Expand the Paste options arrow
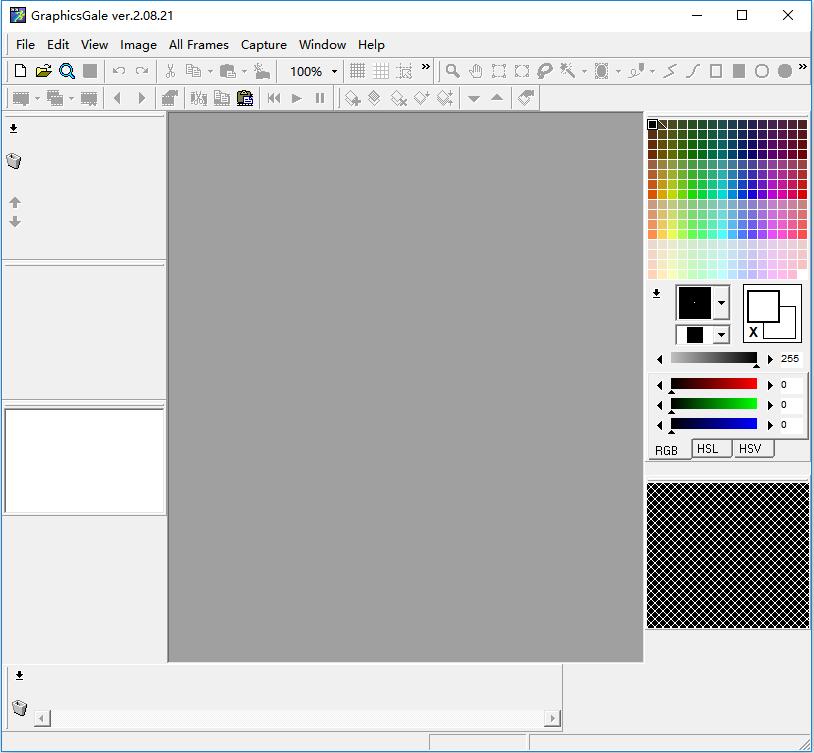 point(244,71)
